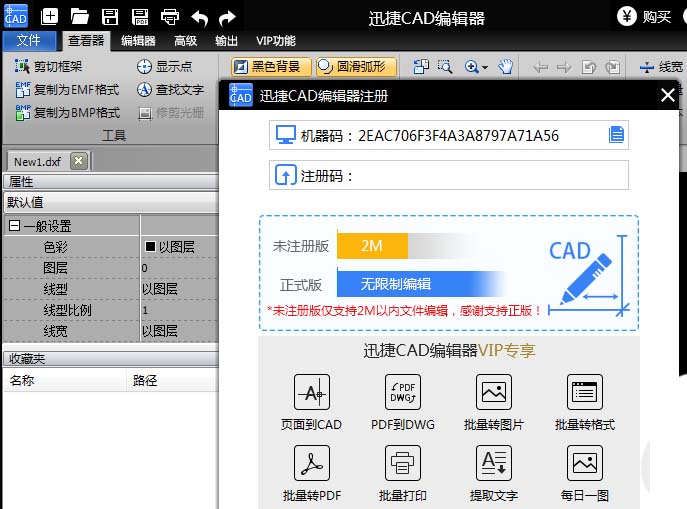Click 复制为EMF格式
This screenshot has height=509, width=687.
pyautogui.click(x=67, y=89)
